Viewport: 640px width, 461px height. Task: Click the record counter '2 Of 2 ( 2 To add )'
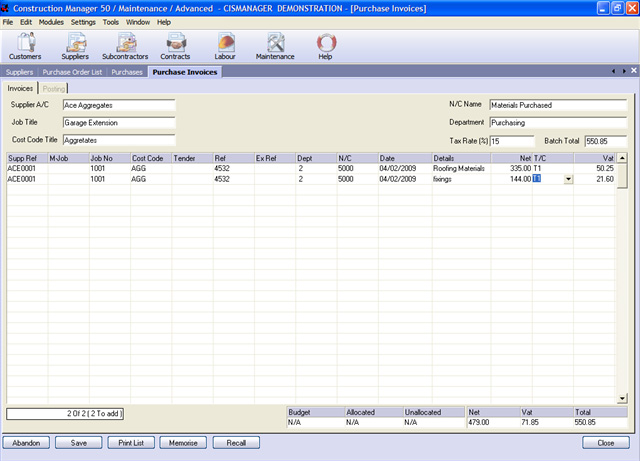click(x=65, y=414)
